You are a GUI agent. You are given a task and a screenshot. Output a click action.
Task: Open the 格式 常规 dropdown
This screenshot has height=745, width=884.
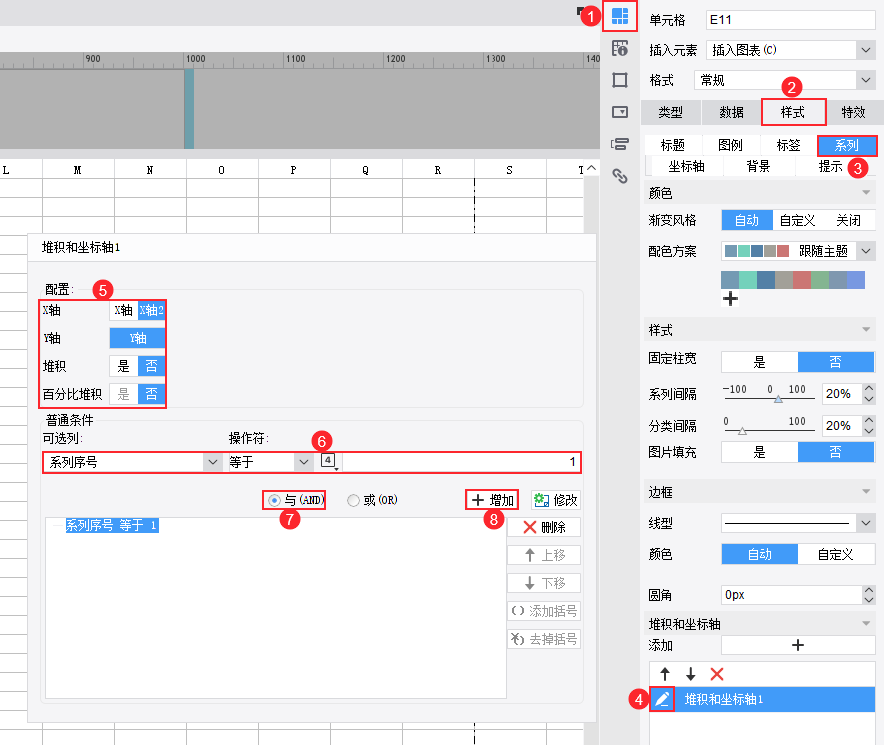(865, 80)
